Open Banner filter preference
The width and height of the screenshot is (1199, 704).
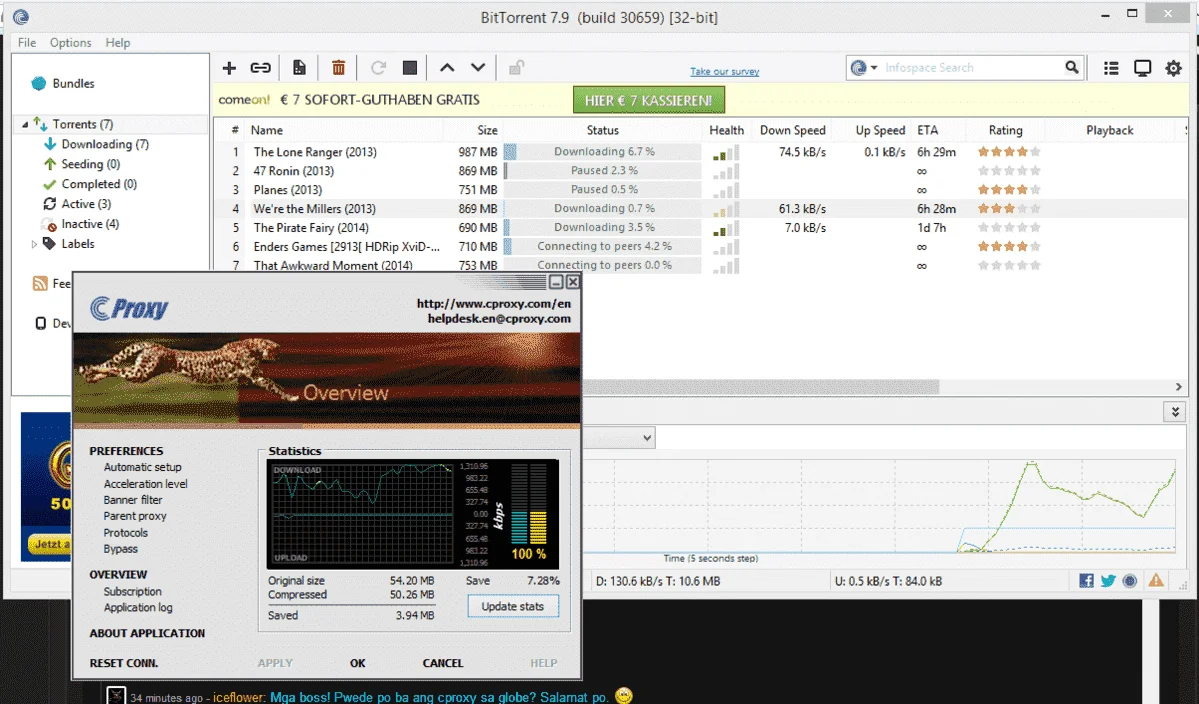tap(133, 500)
